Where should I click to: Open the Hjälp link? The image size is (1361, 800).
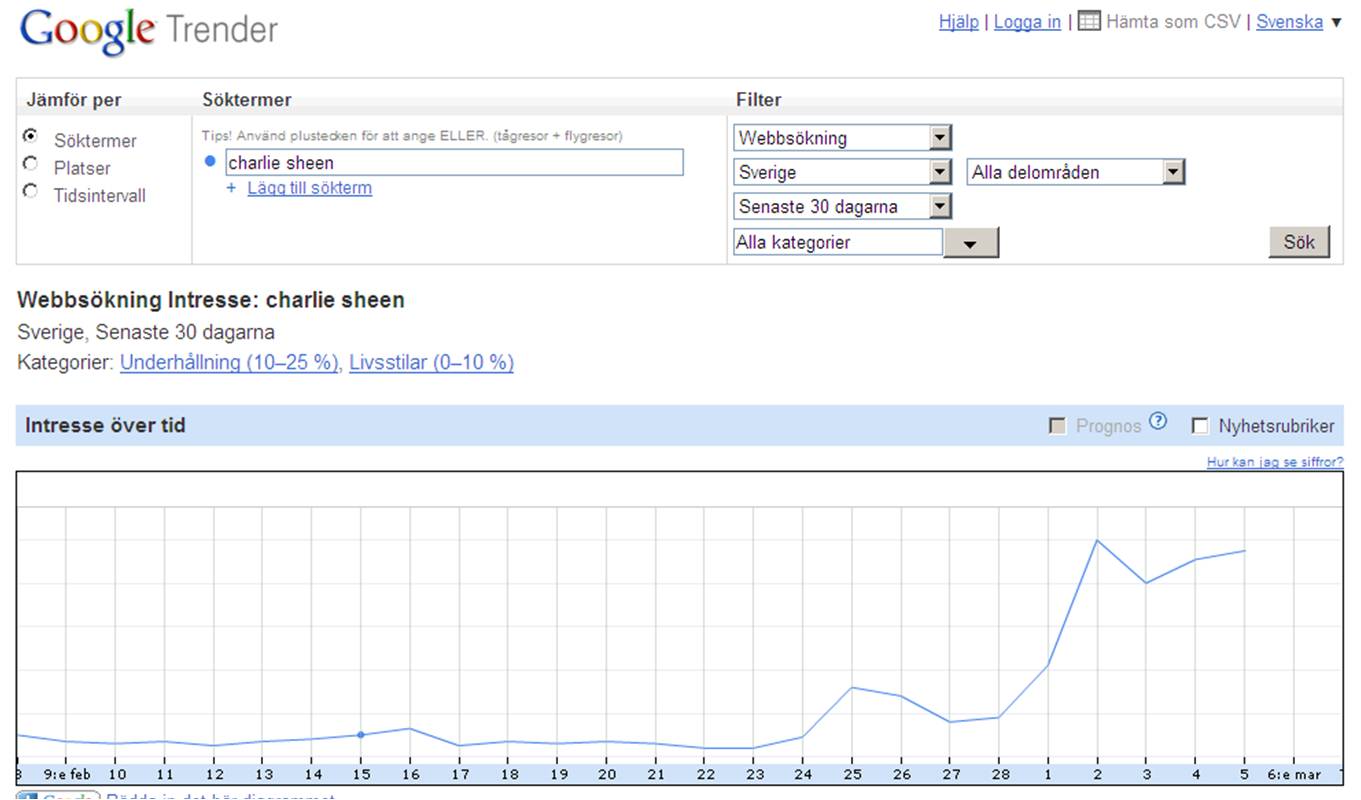[958, 22]
